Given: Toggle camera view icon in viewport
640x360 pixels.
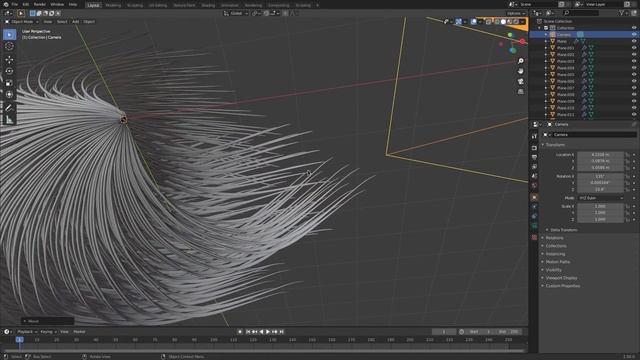Looking at the screenshot, I should pos(521,81).
